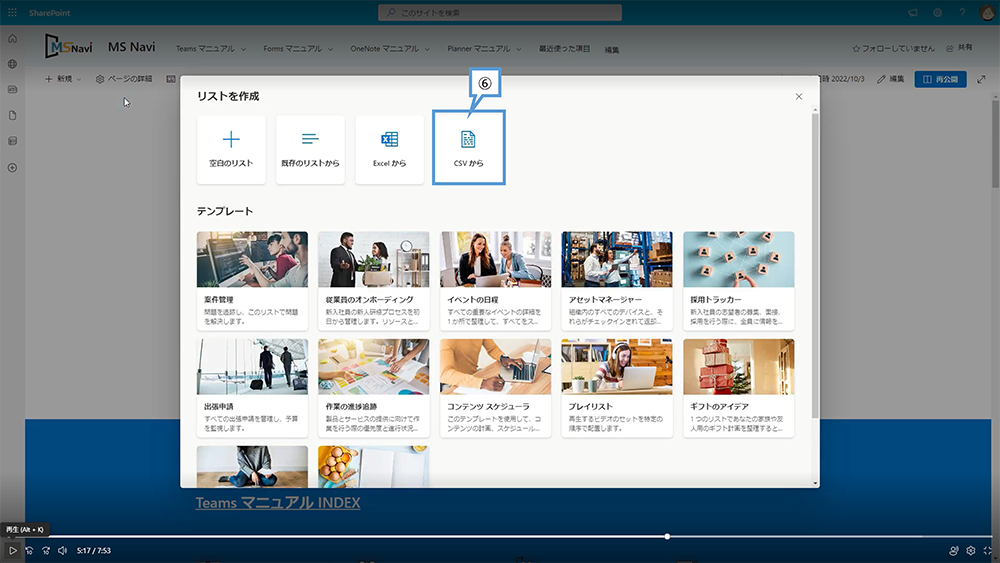Open the Teams マニュアル INDEX link
1000x563 pixels.
[277, 502]
